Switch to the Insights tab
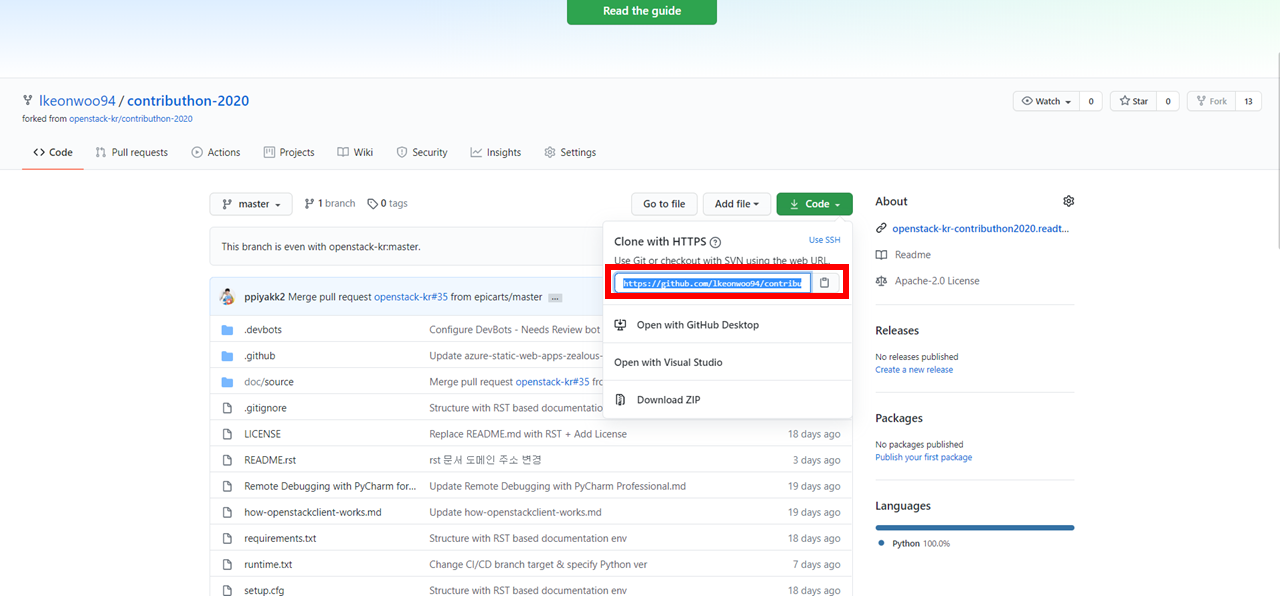Viewport: 1280px width, 596px height. click(496, 152)
